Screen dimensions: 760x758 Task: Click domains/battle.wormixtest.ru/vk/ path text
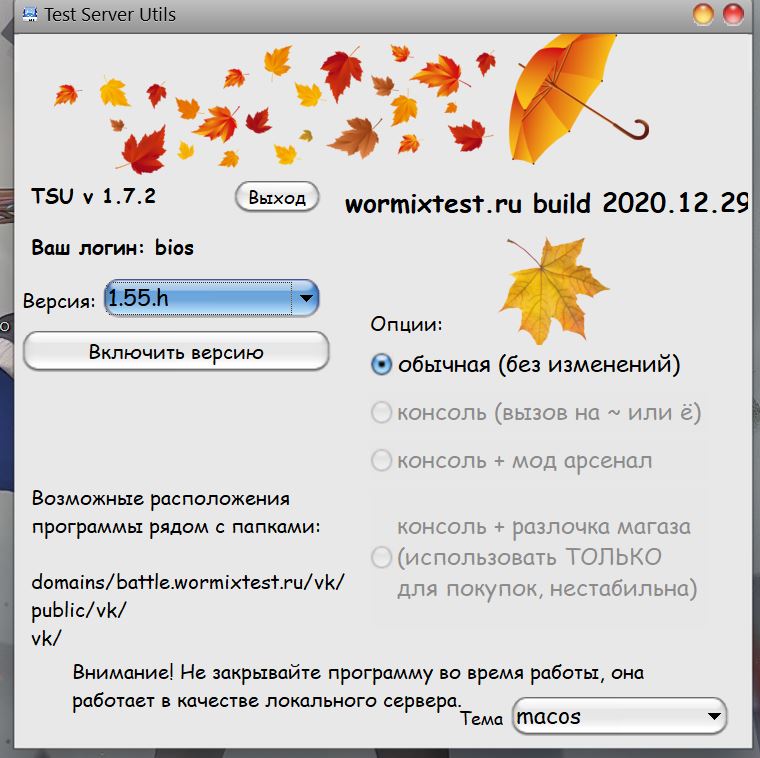click(x=188, y=582)
